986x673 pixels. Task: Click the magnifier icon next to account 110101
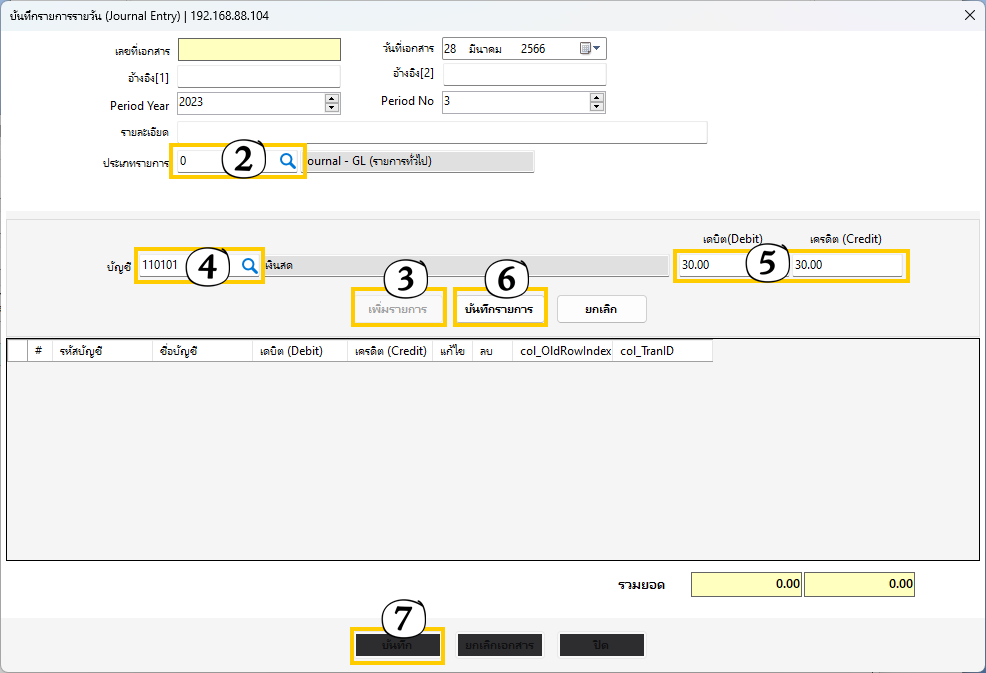250,265
